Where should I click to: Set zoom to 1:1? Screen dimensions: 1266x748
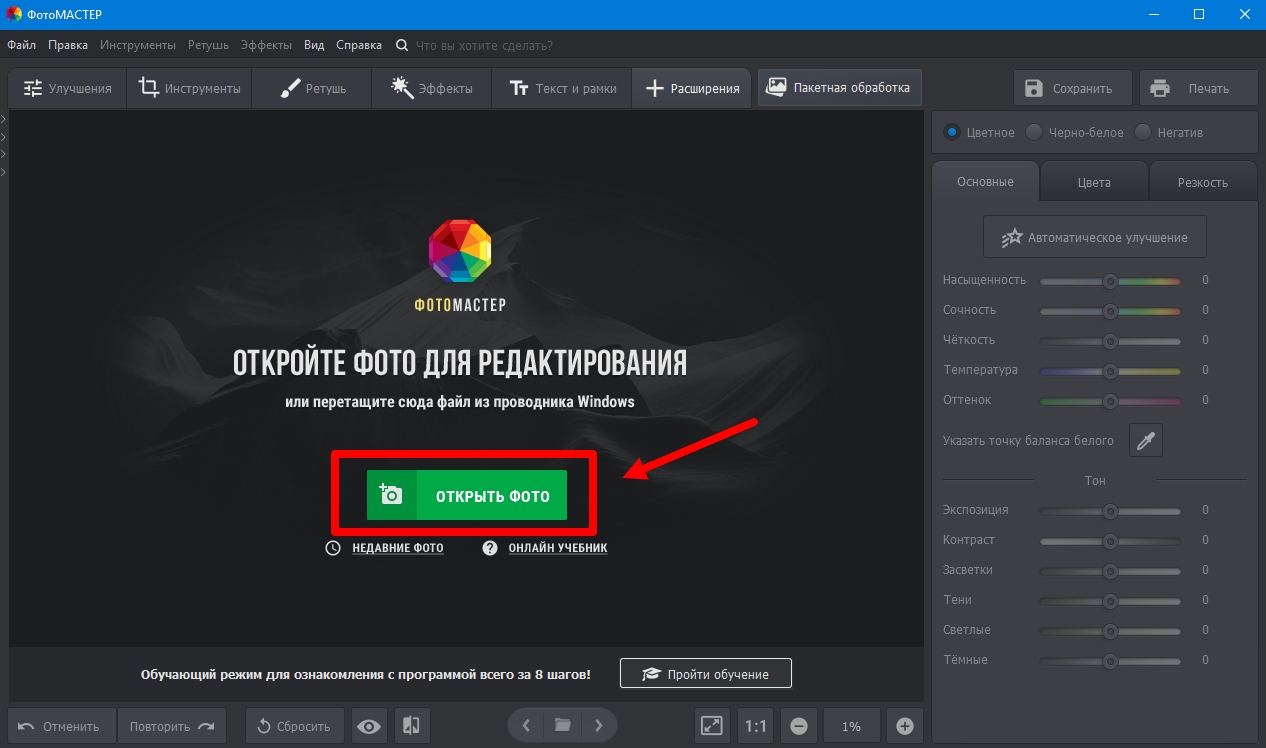click(756, 726)
